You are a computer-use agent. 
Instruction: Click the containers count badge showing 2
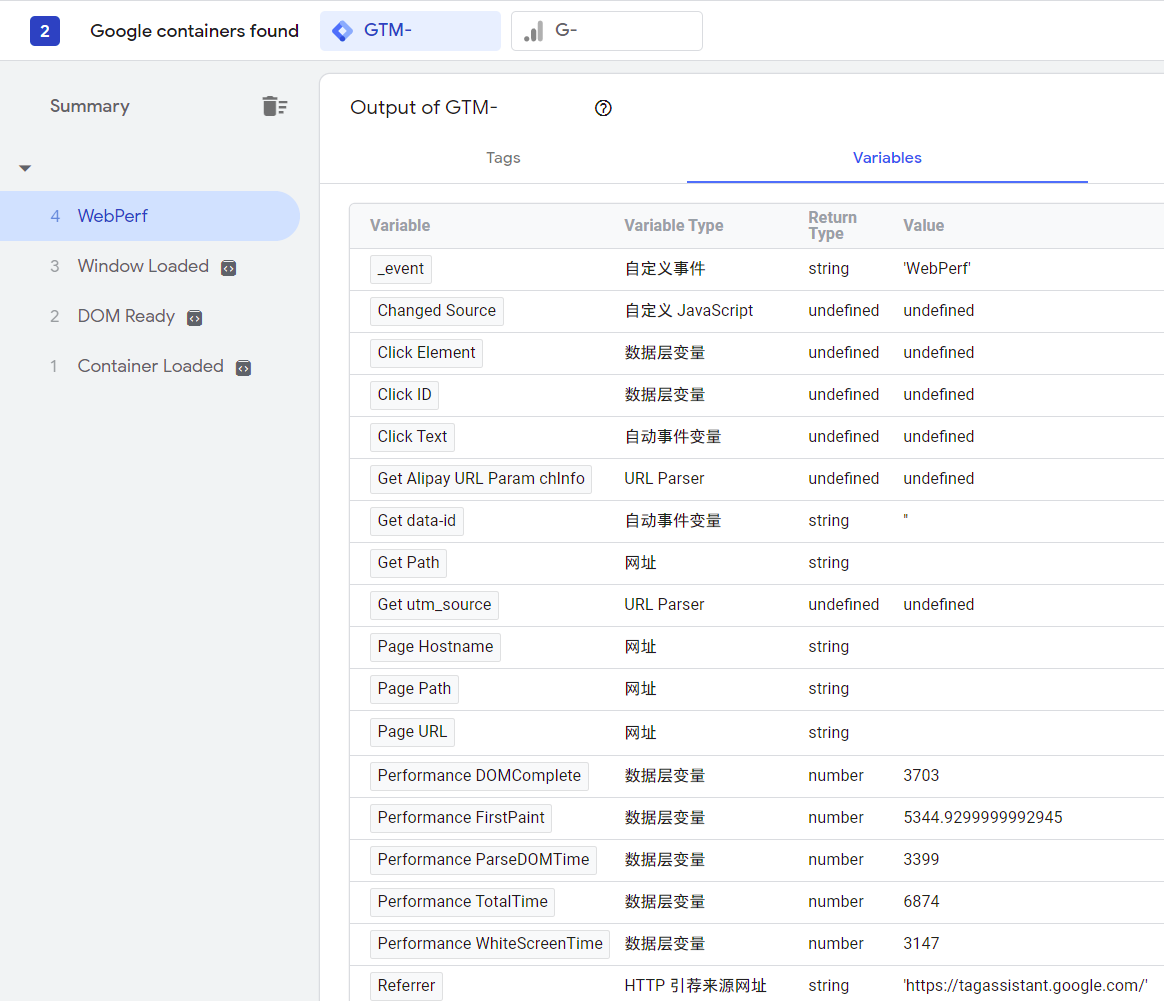coord(45,31)
